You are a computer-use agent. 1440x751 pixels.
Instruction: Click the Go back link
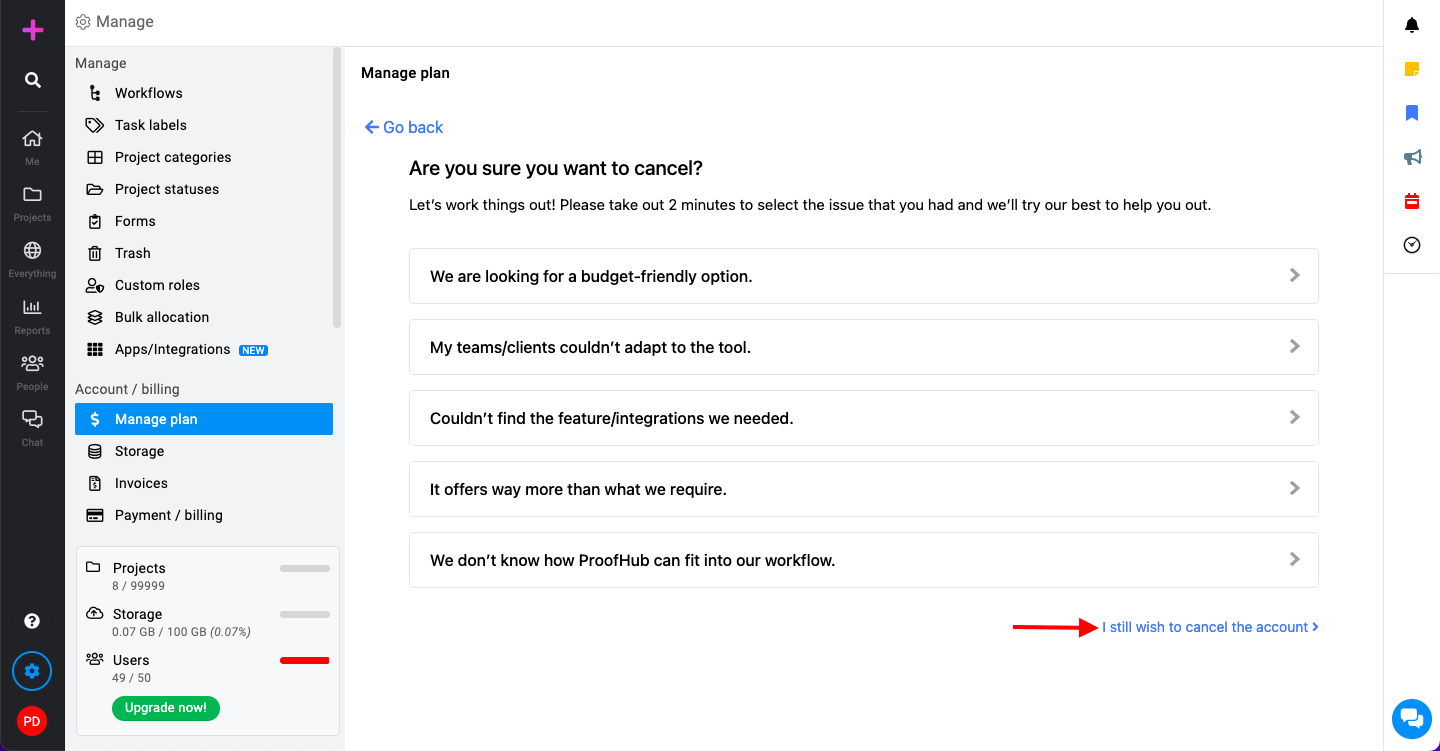pos(404,127)
